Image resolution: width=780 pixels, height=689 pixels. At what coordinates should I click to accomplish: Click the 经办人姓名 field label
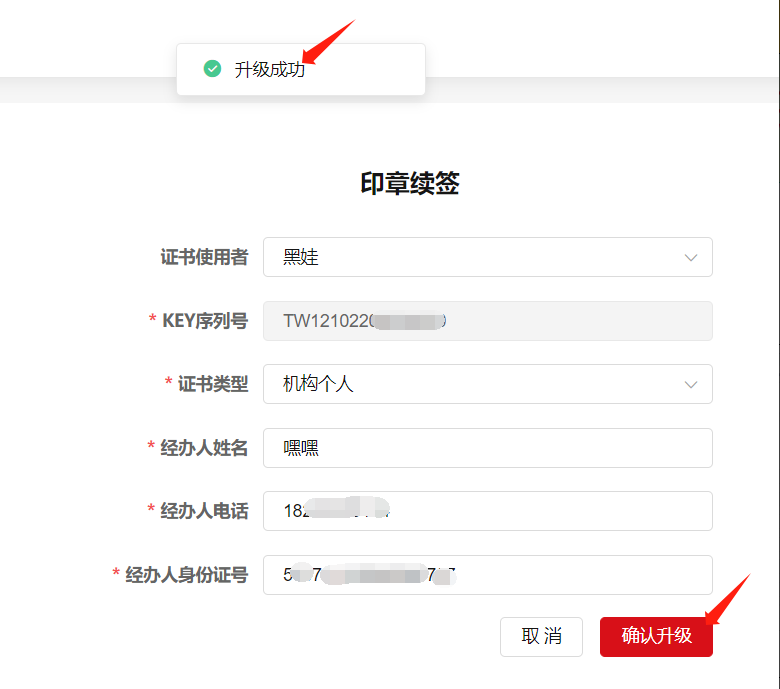click(204, 448)
